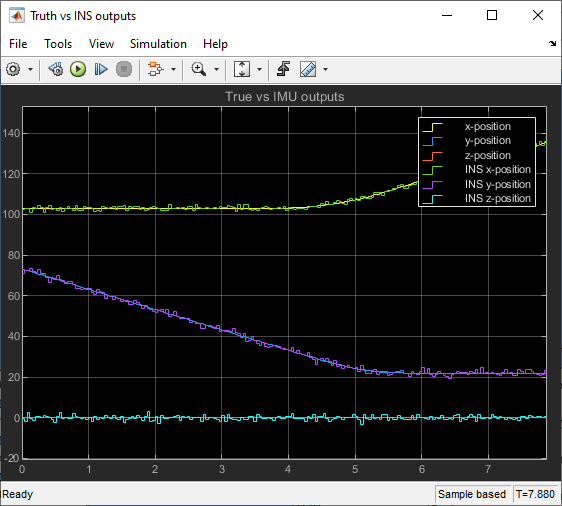
Task: Open the View menu
Action: 101,44
